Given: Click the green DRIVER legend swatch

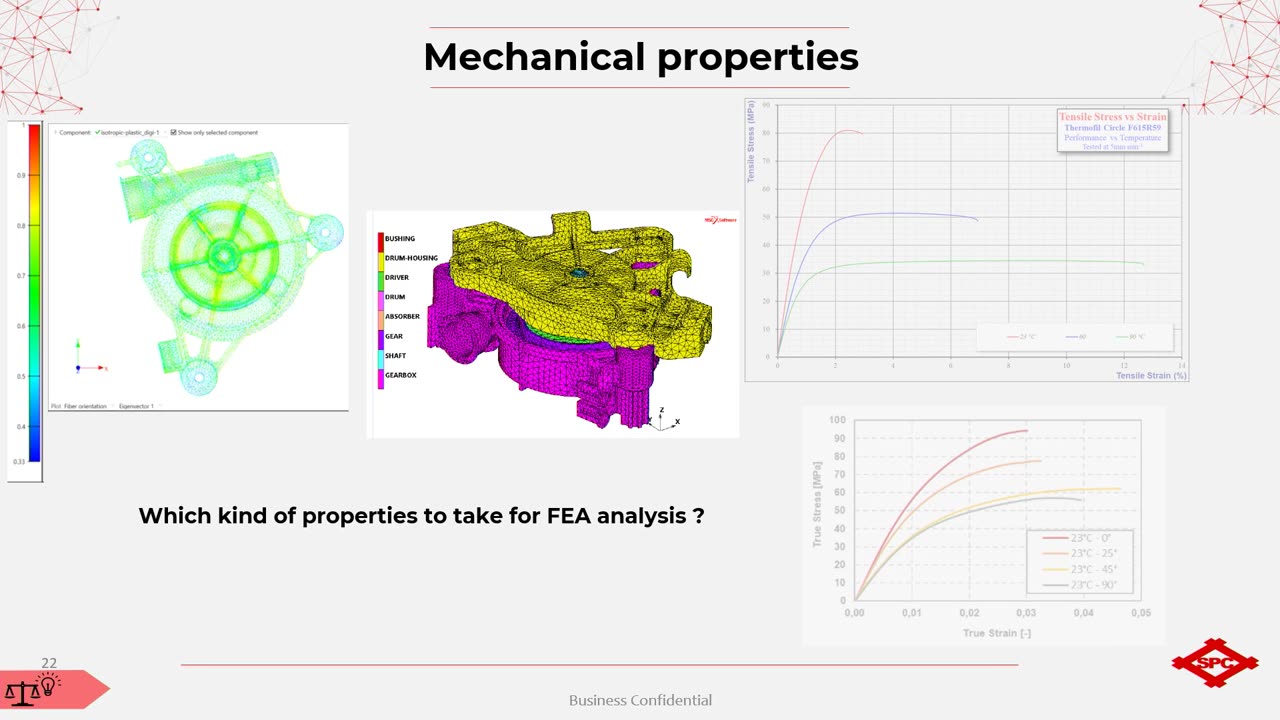Looking at the screenshot, I should point(381,281).
